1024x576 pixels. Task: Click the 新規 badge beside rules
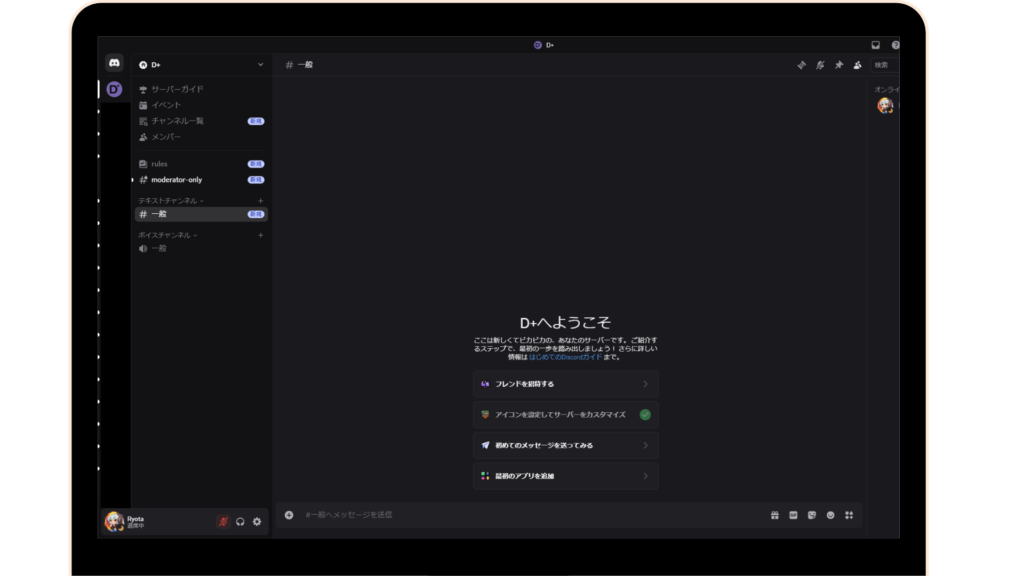256,164
